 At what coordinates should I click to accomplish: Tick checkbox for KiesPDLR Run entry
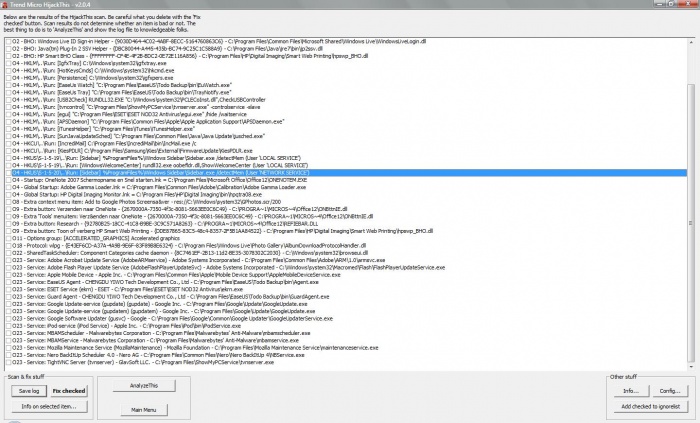[8, 151]
